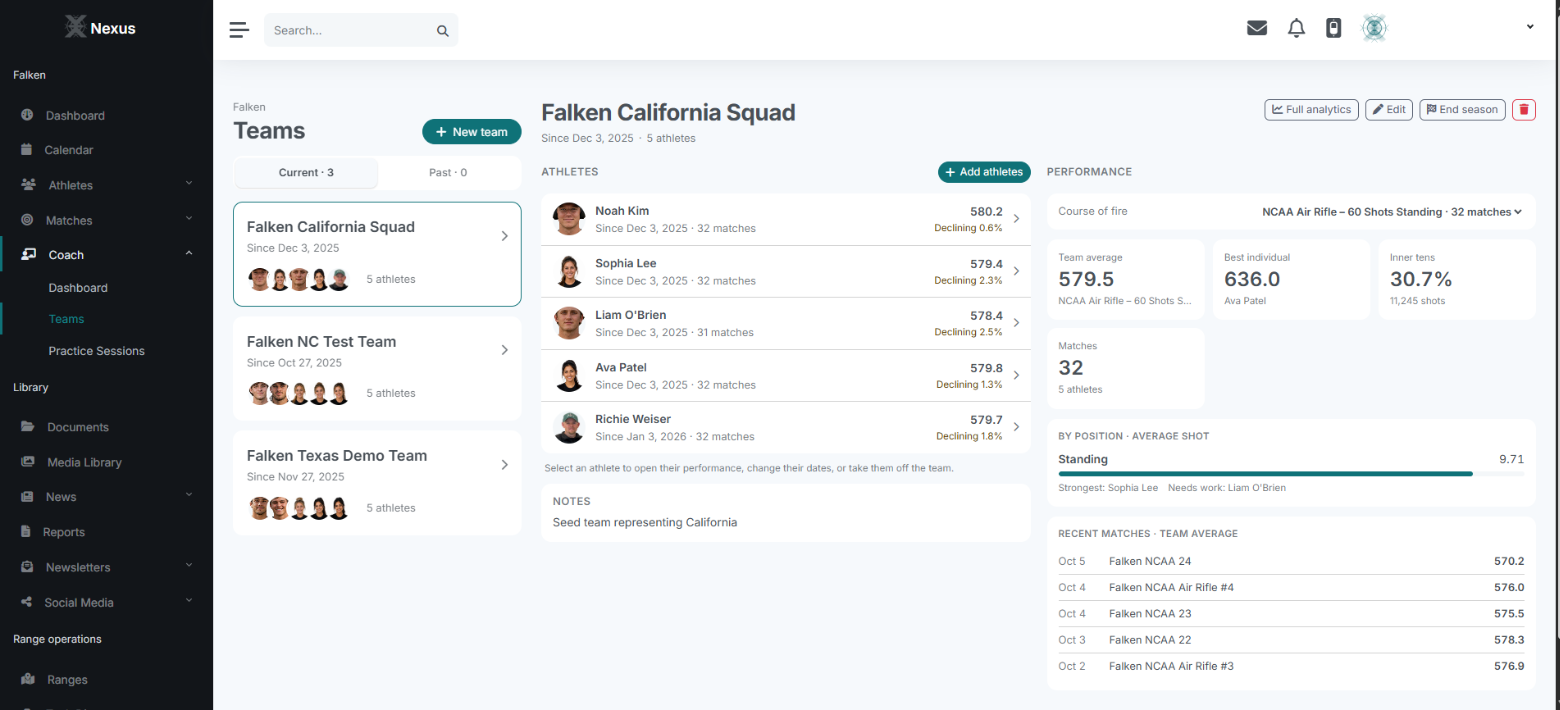Click the Calendar icon in sidebar

tap(27, 150)
